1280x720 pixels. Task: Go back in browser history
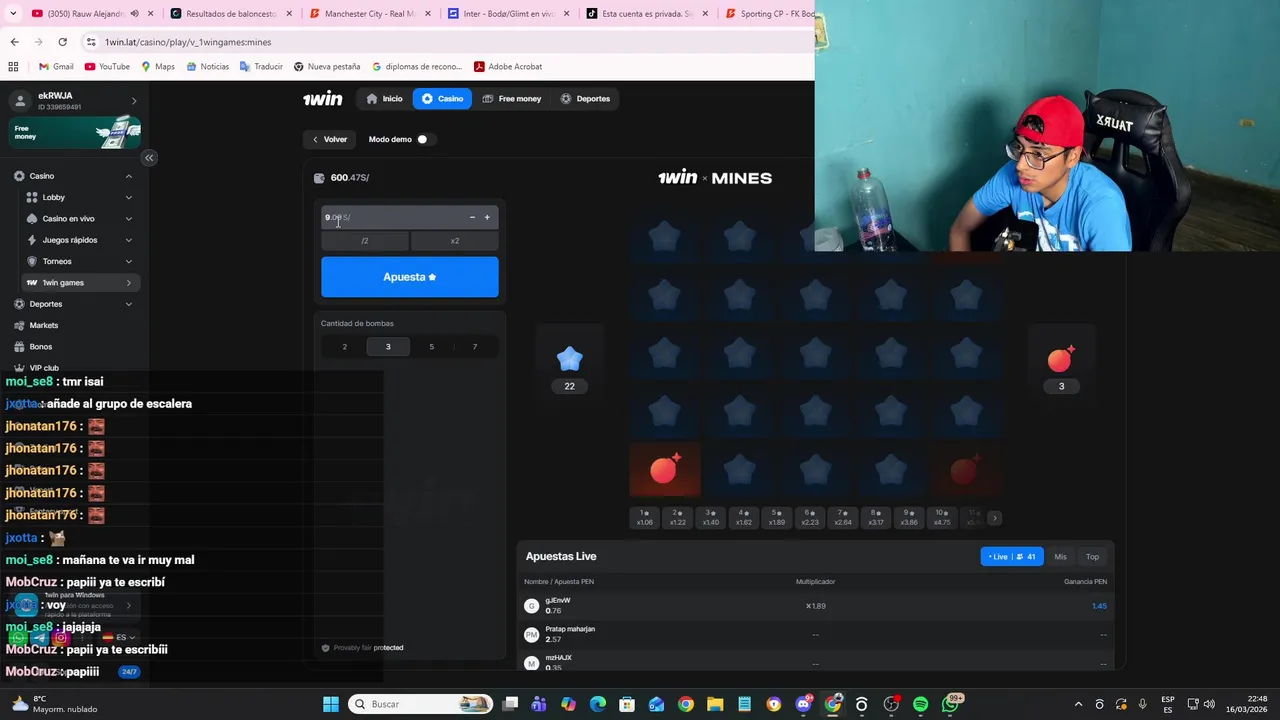click(14, 42)
